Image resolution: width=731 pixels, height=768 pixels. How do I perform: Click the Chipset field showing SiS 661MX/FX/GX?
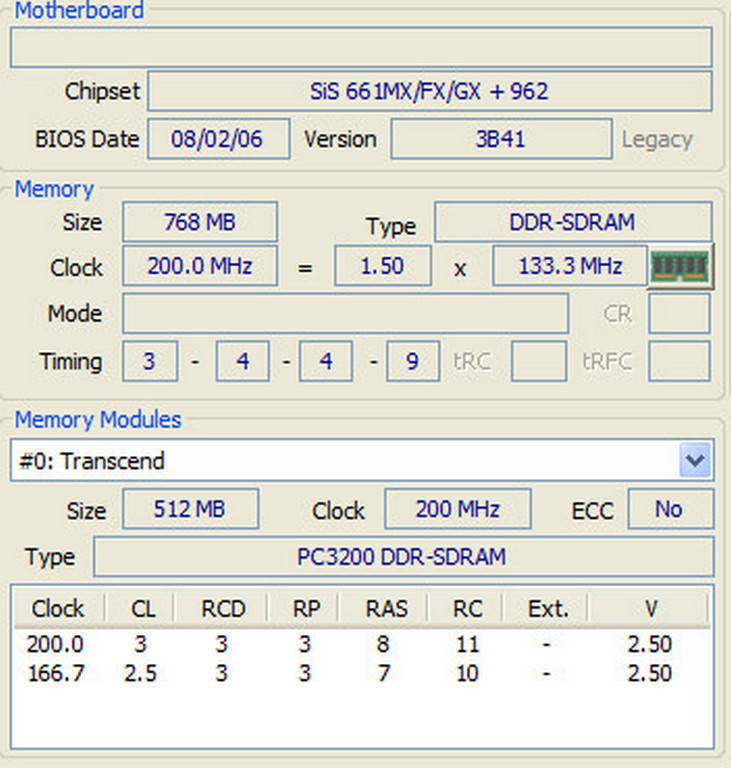pos(429,92)
